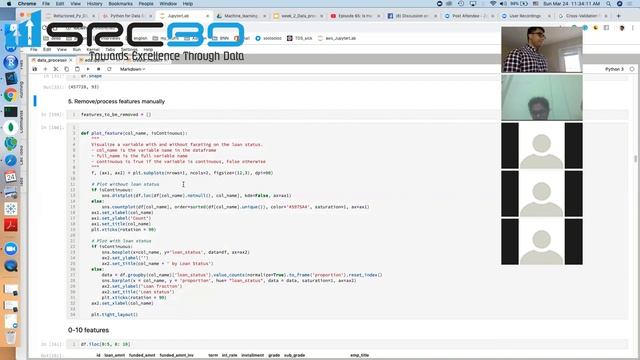
Task: Open the JupyterLab Run menu
Action: [77, 49]
